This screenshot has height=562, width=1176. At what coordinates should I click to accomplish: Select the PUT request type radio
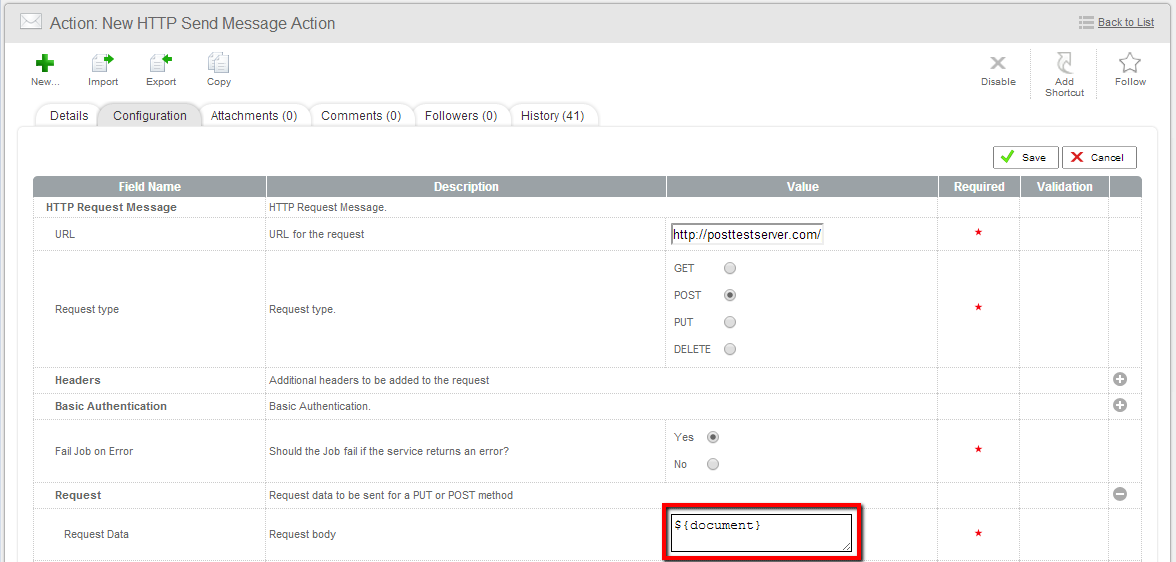730,322
